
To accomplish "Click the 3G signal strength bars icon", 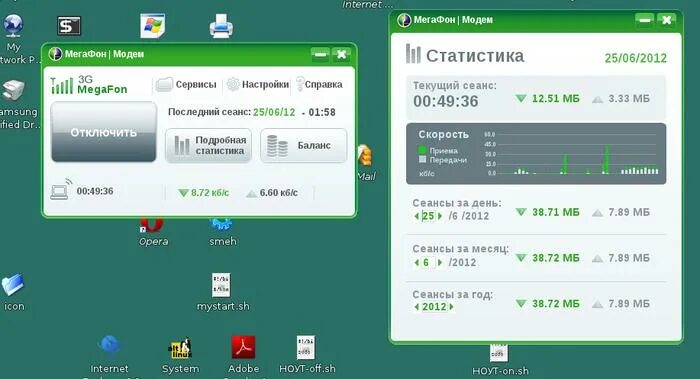I will tap(62, 85).
